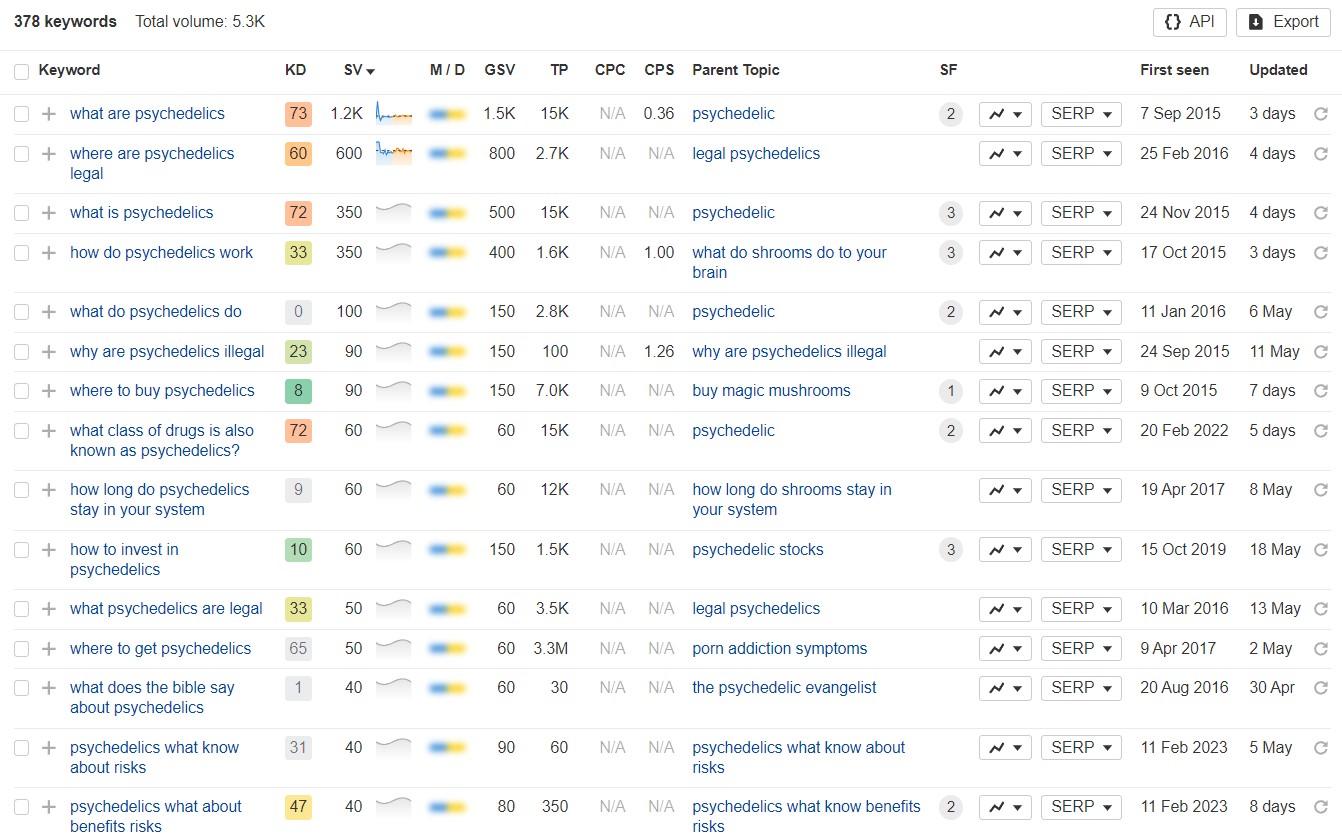Expand trend chart dropdown for 'what do psychedelics do'
Screen dimensions: 1342x838
pos(1004,312)
